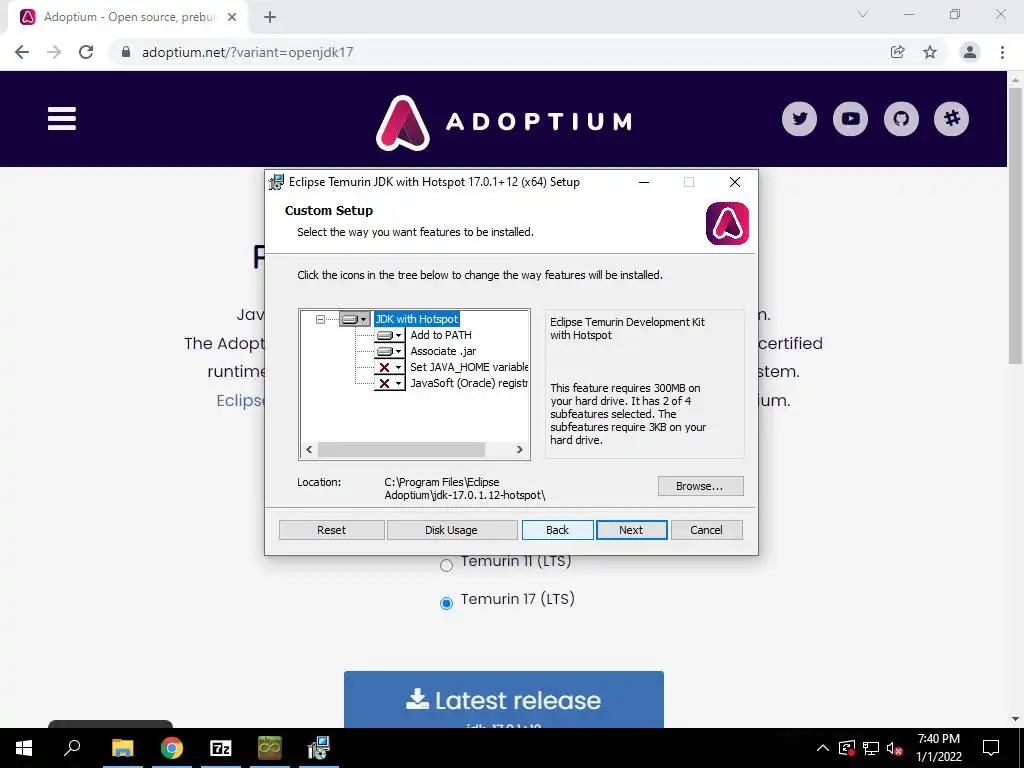
Task: Open Add to PATH install option dropdown
Action: (390, 335)
